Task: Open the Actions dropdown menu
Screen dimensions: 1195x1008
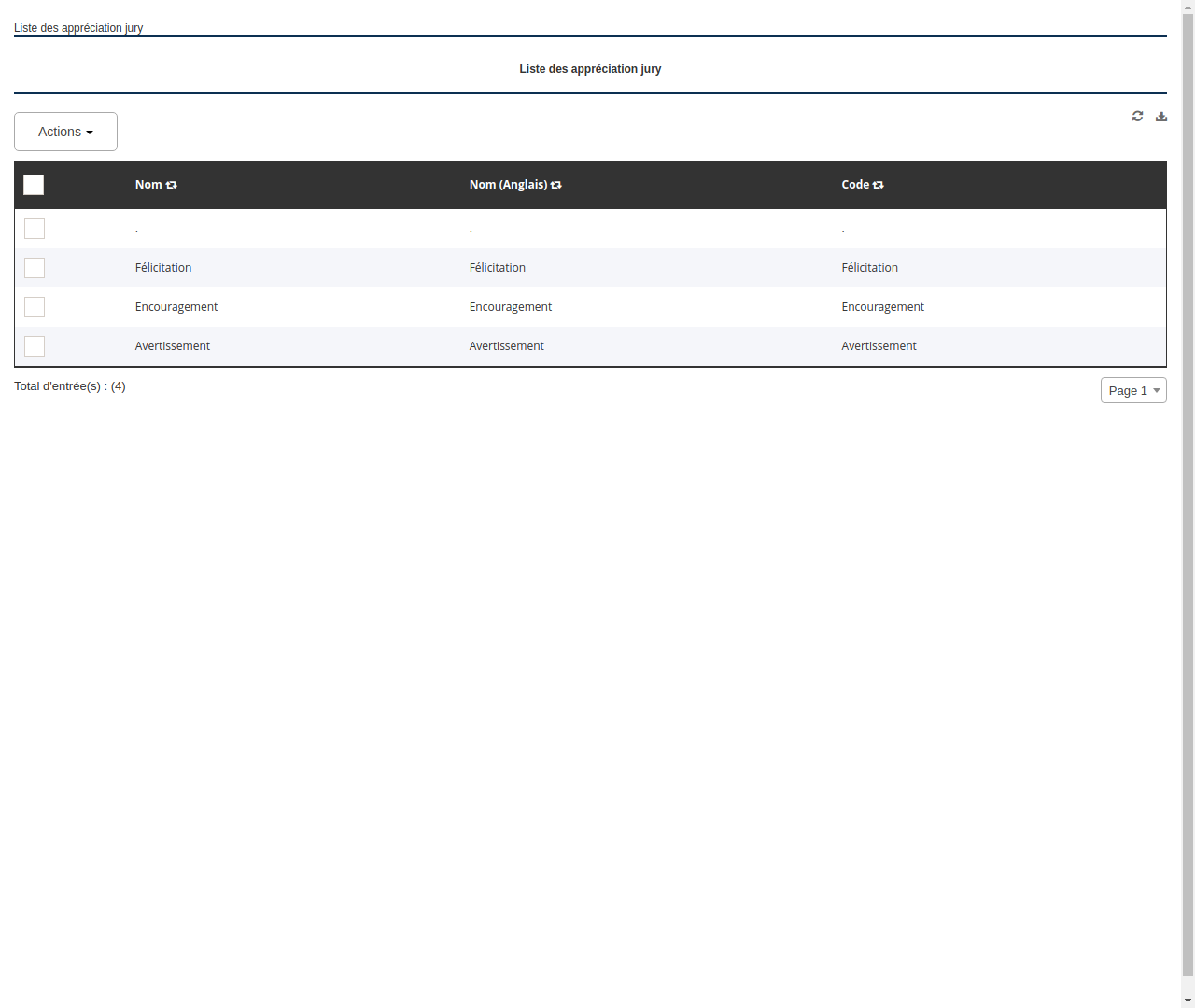Action: click(x=65, y=132)
